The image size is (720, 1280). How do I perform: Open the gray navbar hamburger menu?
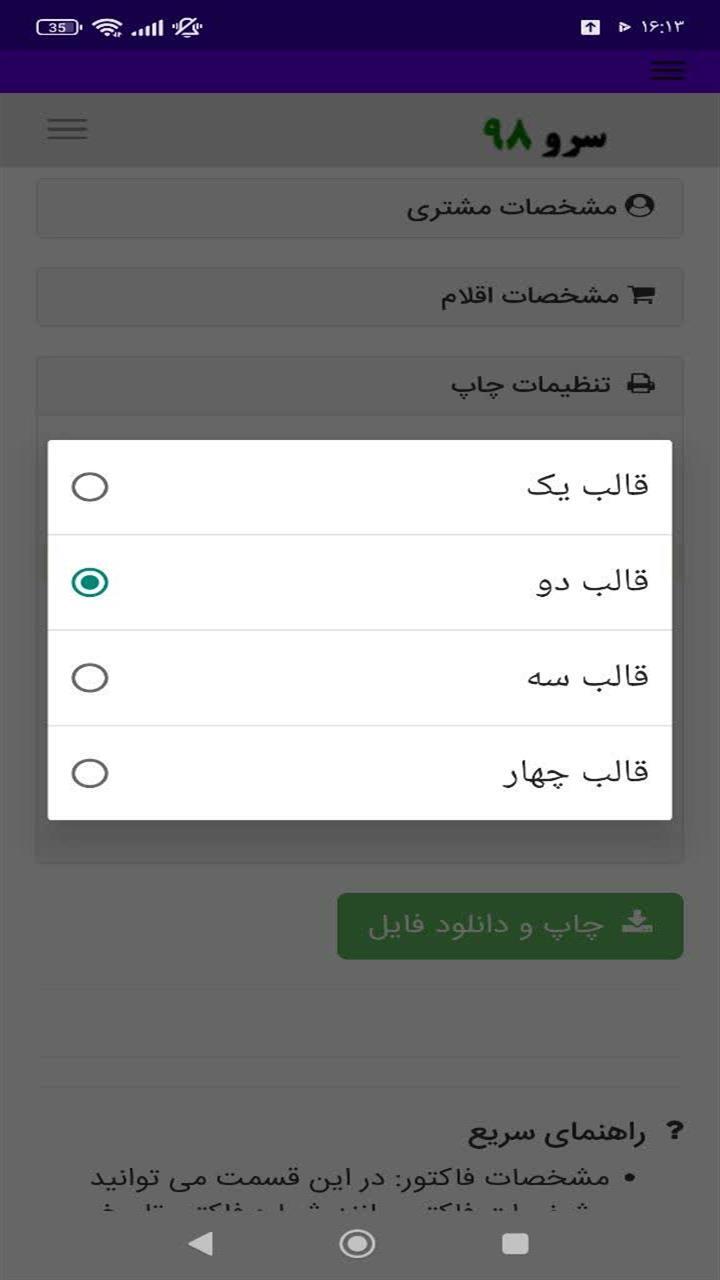click(67, 129)
